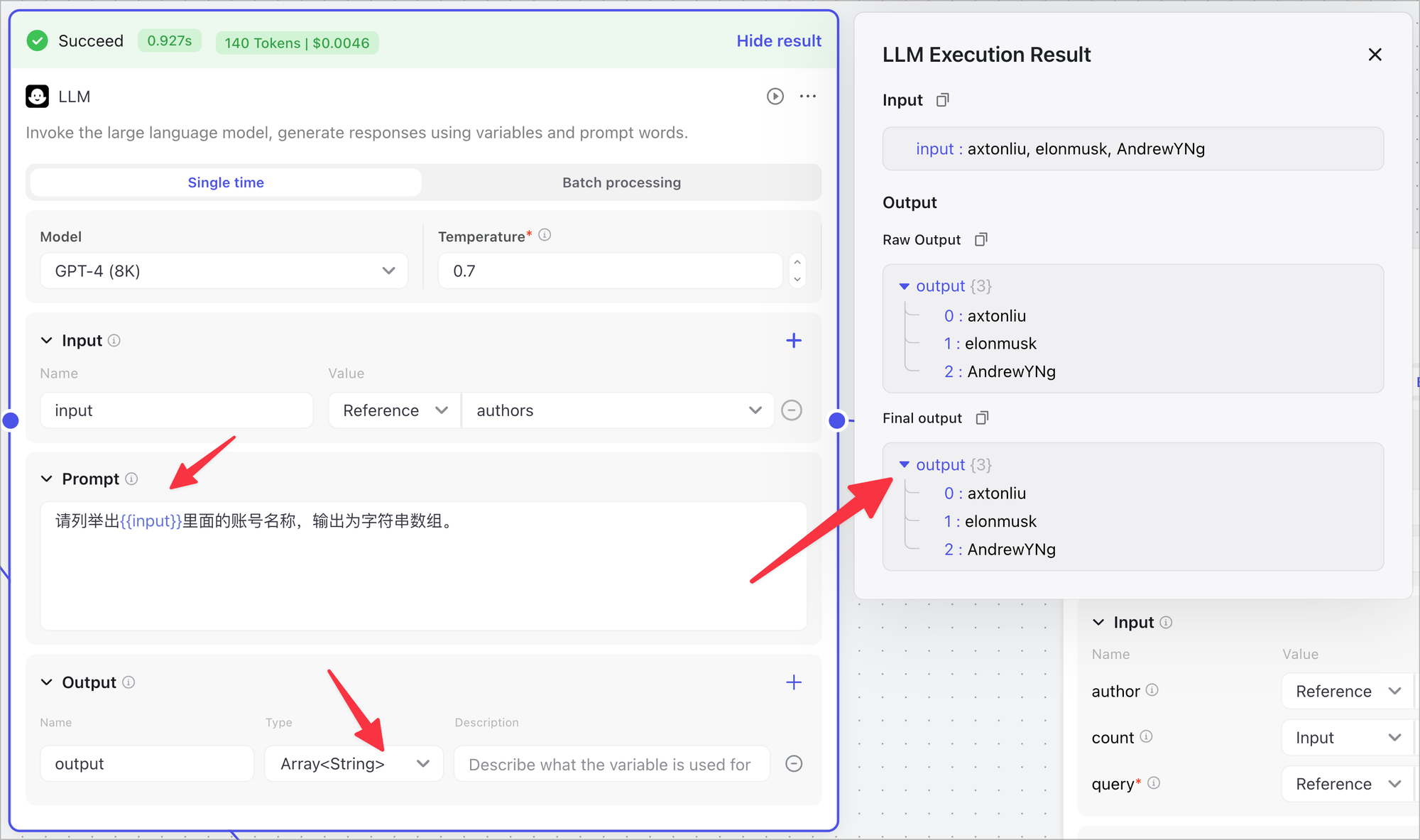
Task: Click Temperature info tooltip icon
Action: [545, 235]
